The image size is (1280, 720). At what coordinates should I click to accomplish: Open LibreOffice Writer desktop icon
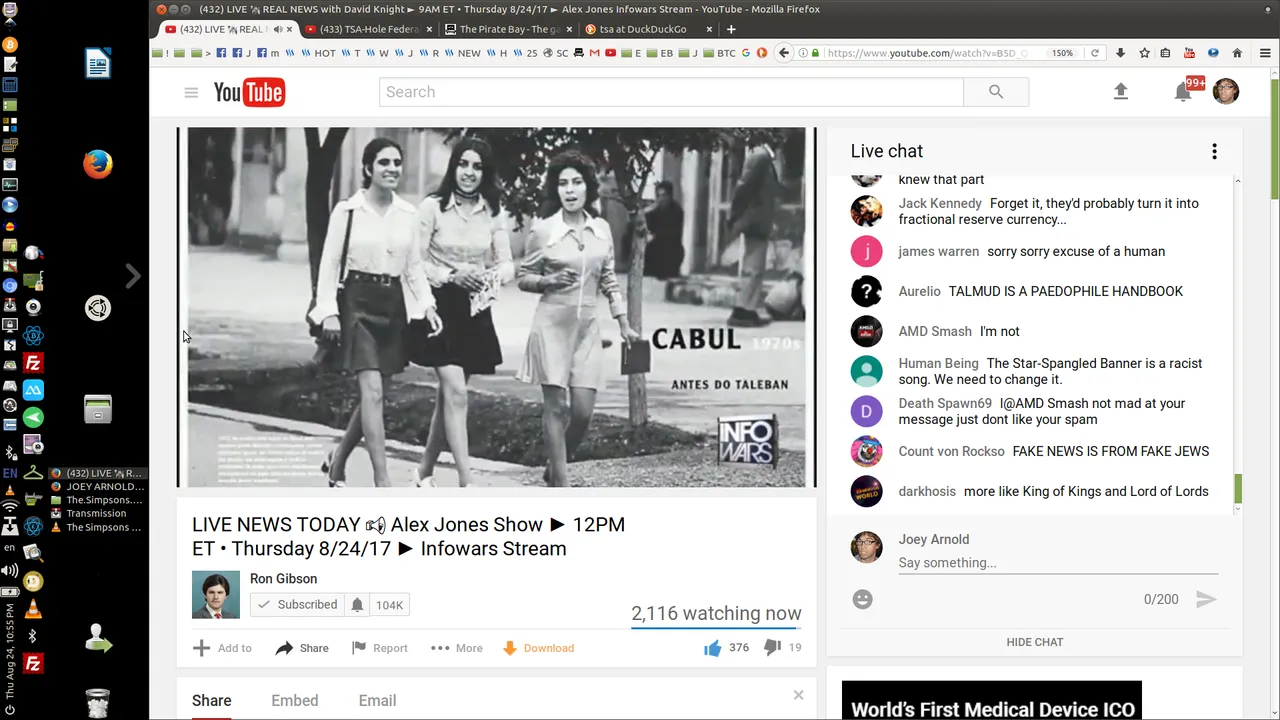click(x=98, y=64)
